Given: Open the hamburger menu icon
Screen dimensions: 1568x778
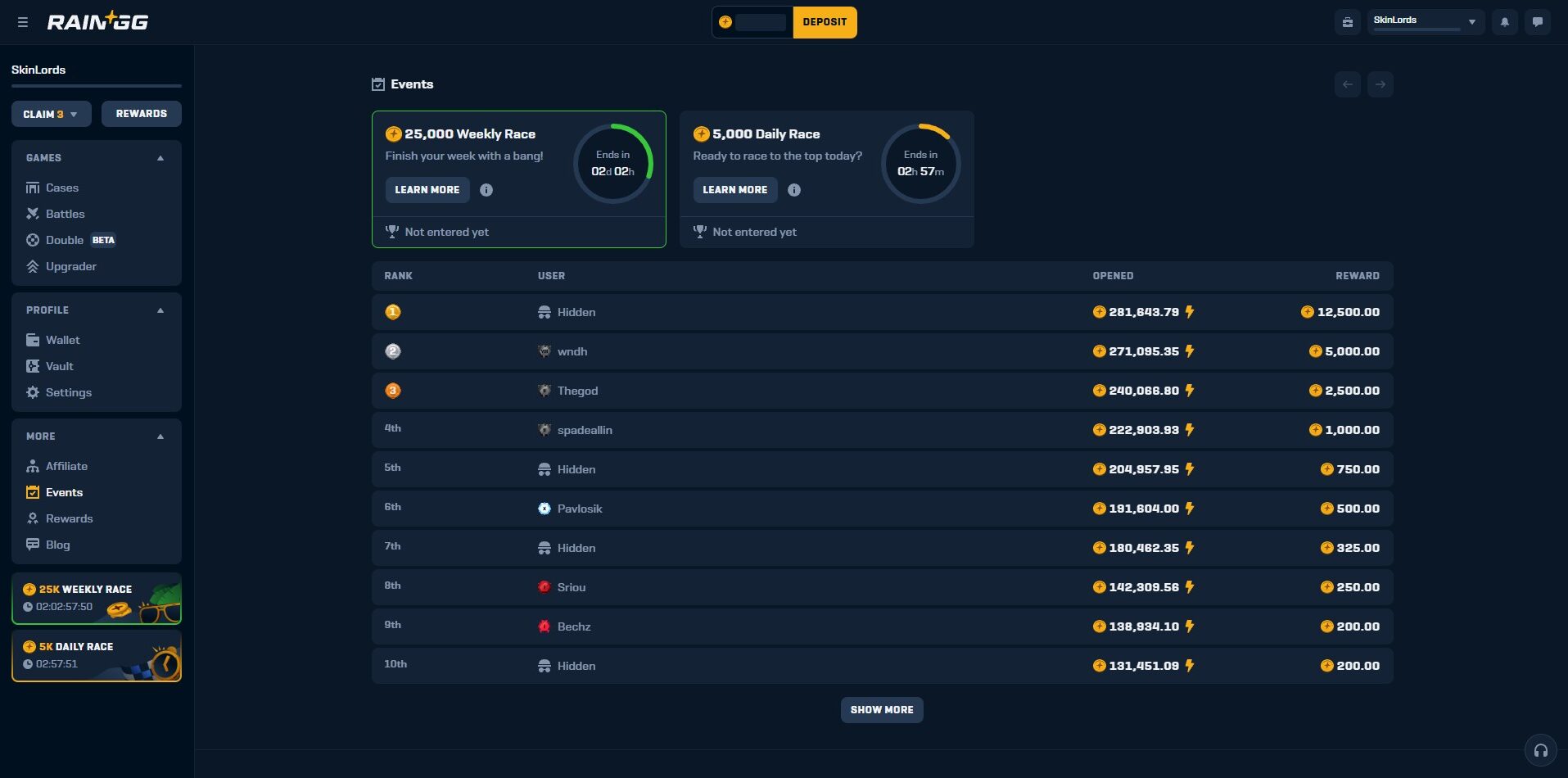Looking at the screenshot, I should click(23, 22).
